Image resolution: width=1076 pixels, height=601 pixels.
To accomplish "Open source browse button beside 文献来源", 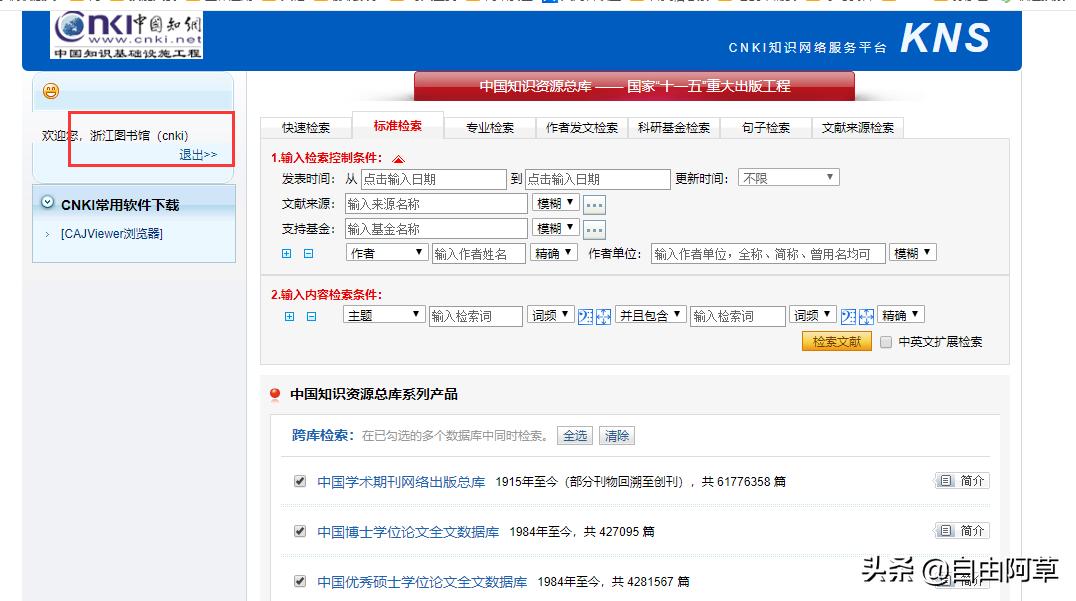I will (594, 204).
